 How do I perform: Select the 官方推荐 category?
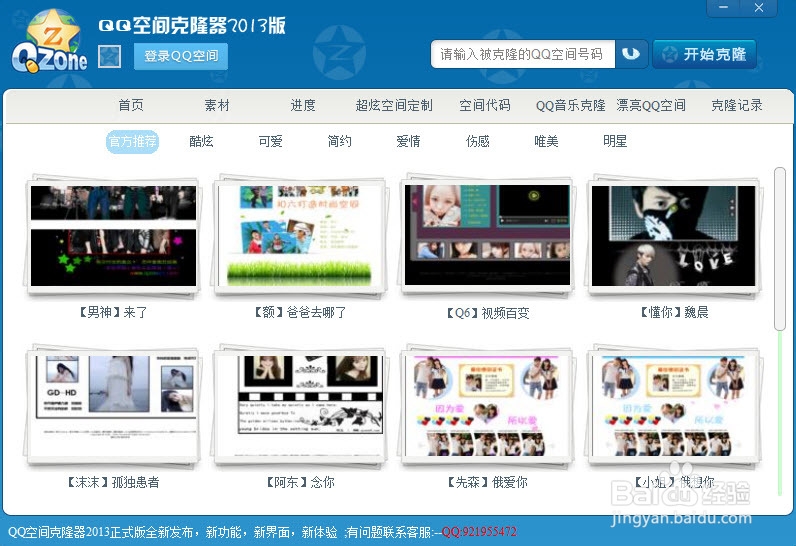(132, 141)
